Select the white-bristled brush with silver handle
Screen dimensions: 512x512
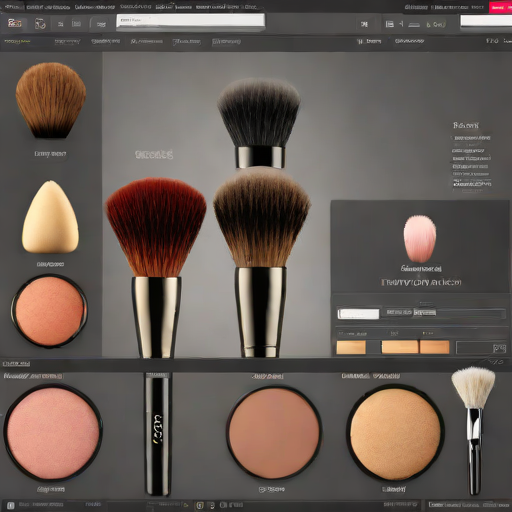coord(473,430)
